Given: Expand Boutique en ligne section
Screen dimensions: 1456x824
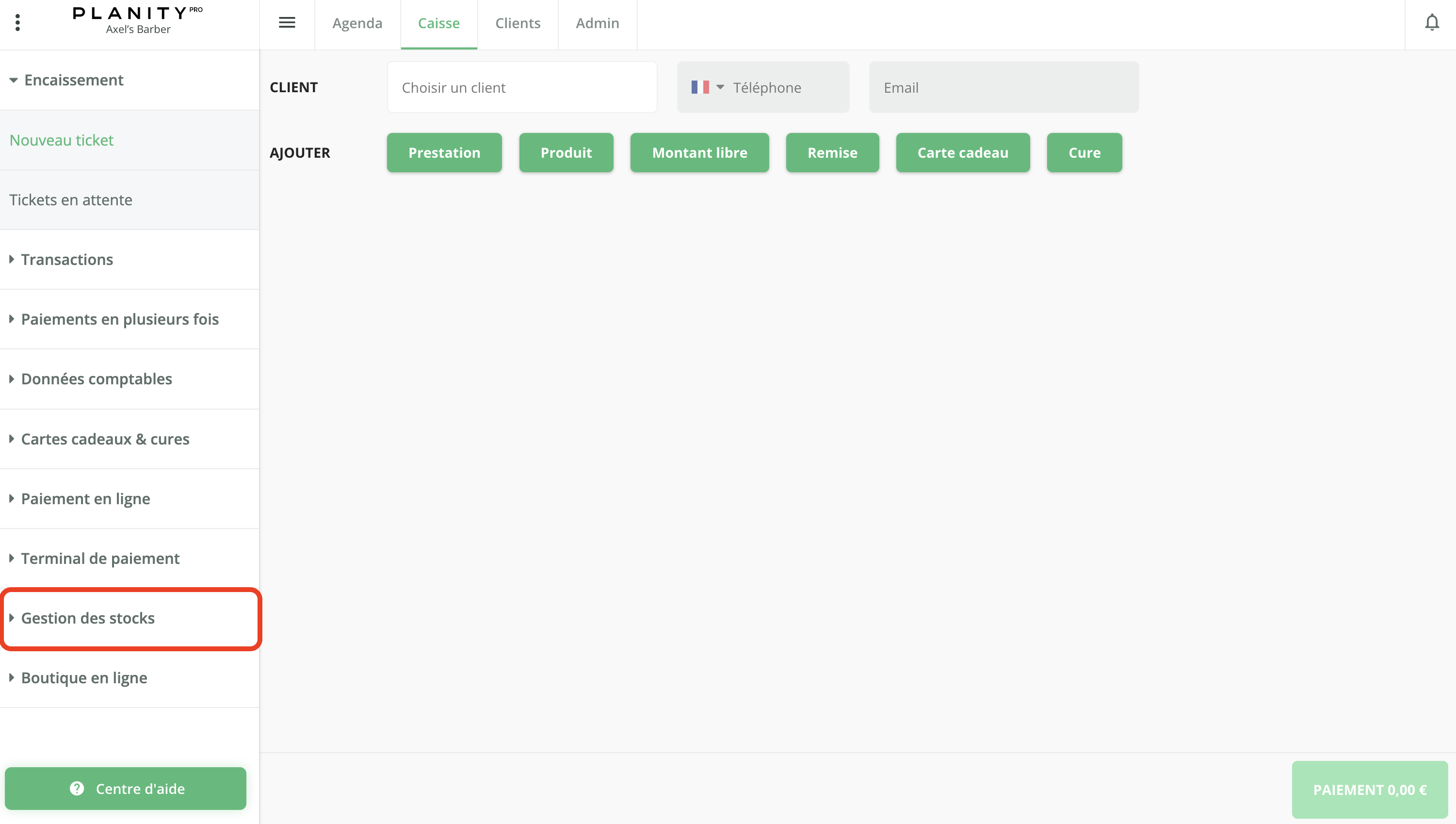Looking at the screenshot, I should tap(84, 677).
